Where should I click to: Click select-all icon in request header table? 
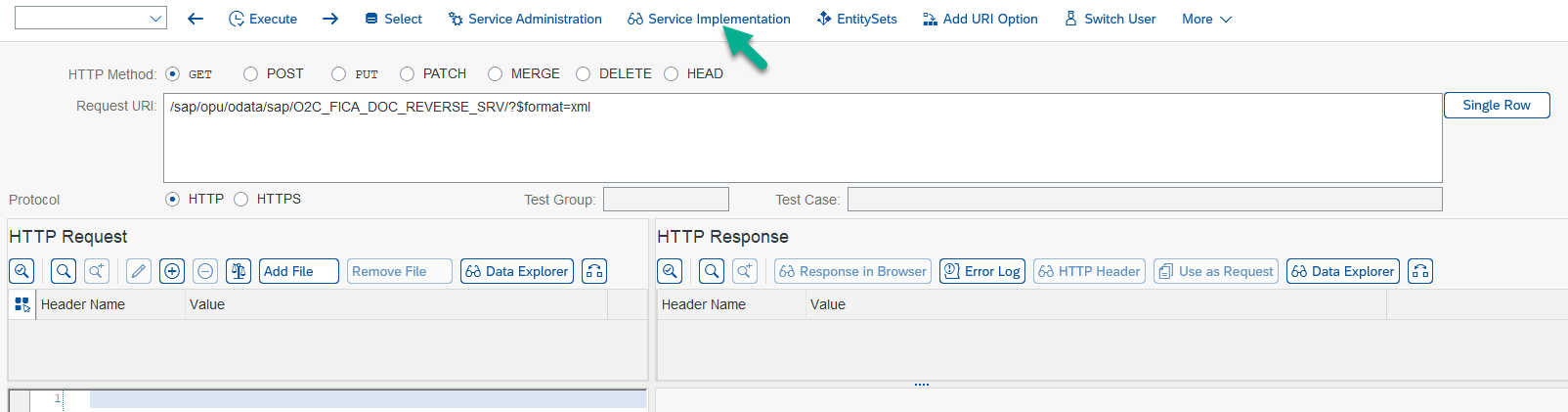point(22,304)
